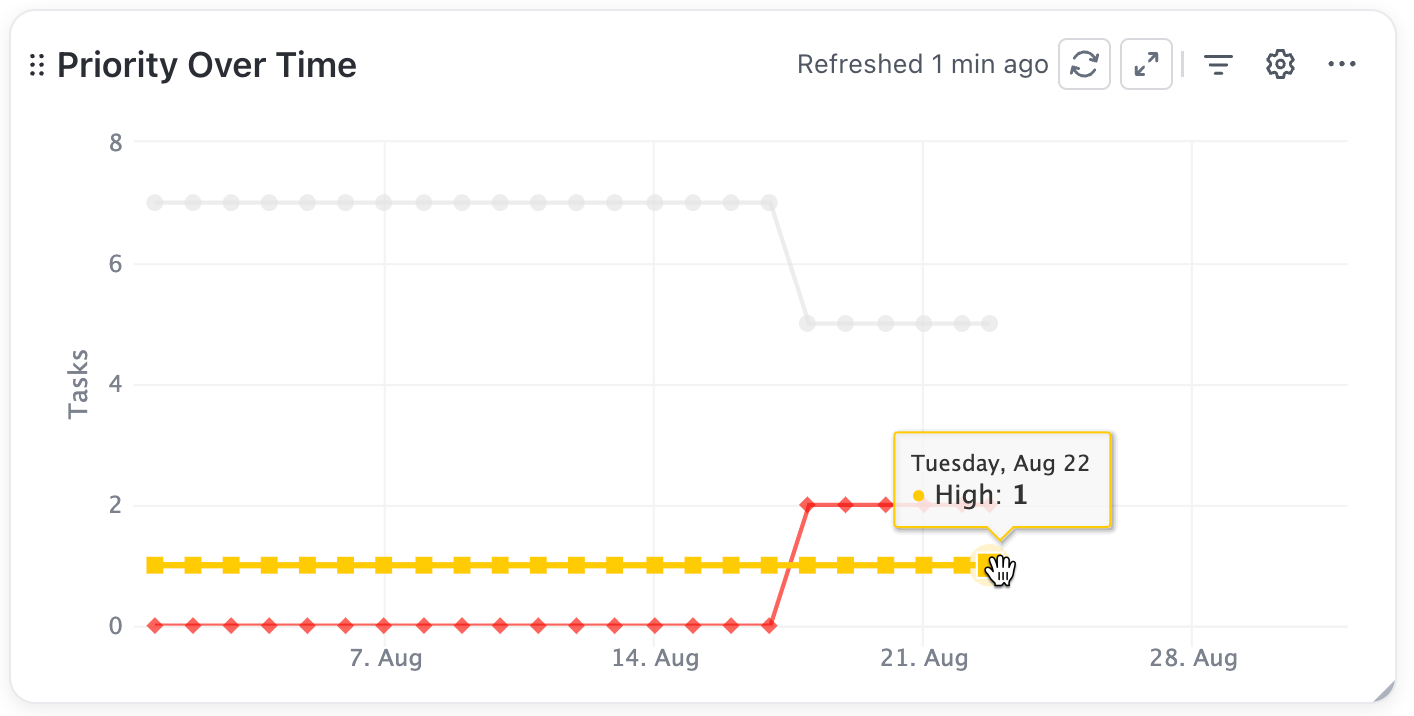Click the first gray point at value 5
Image resolution: width=1414 pixels, height=716 pixels.
point(807,323)
